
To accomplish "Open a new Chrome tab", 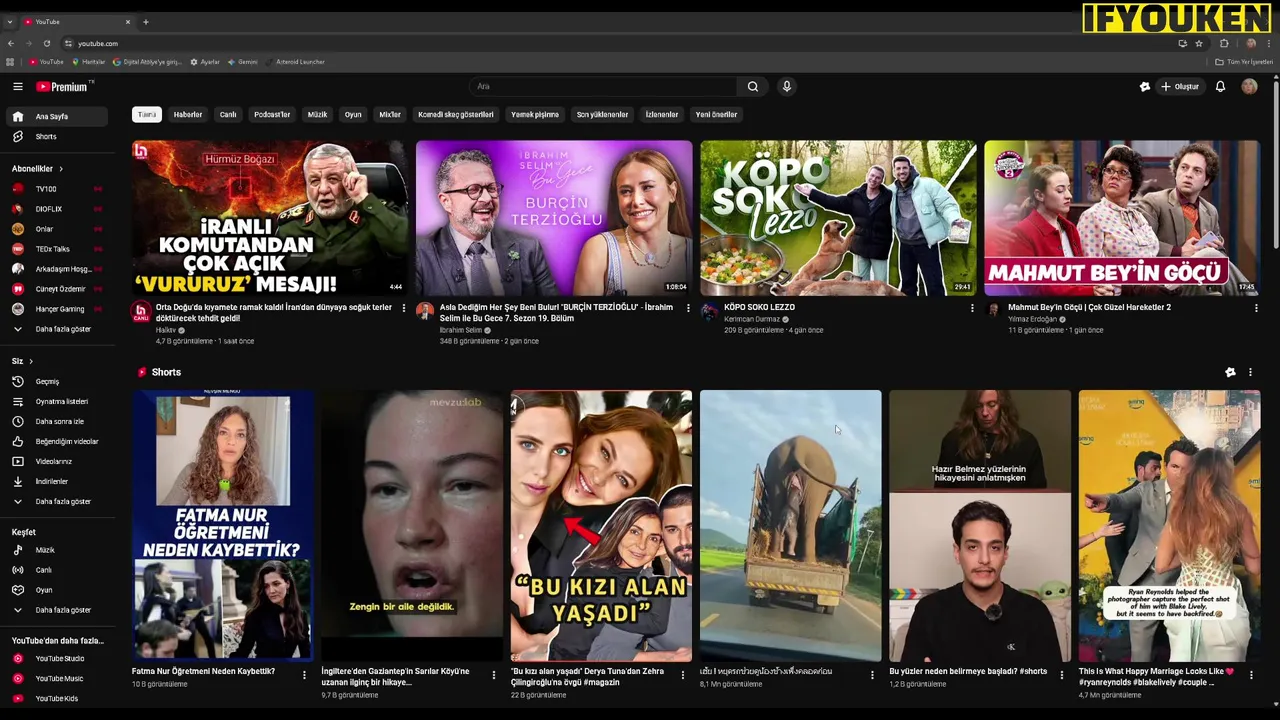I will pos(146,21).
